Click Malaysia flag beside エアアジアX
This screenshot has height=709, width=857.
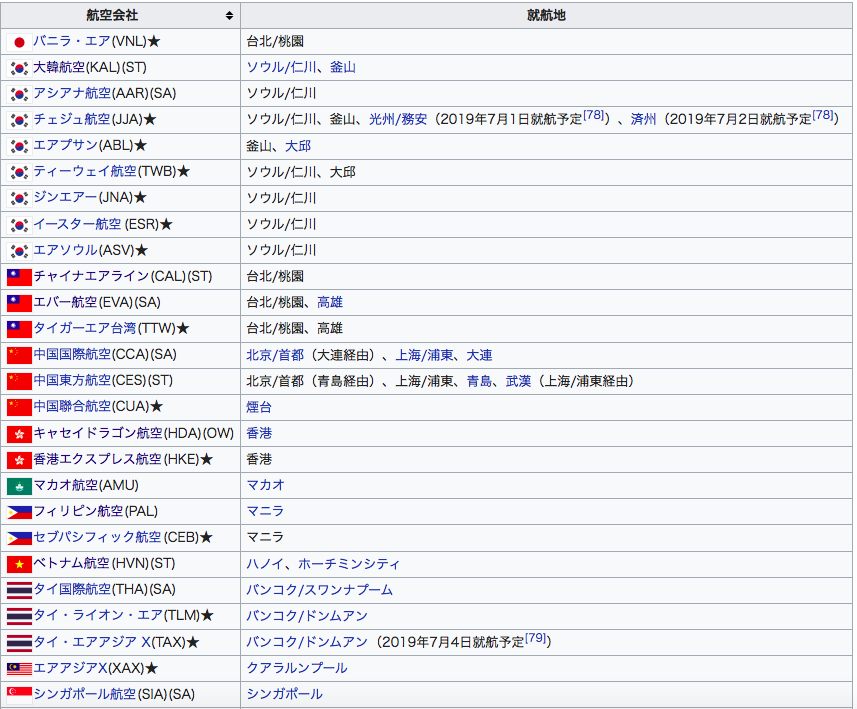pos(19,668)
